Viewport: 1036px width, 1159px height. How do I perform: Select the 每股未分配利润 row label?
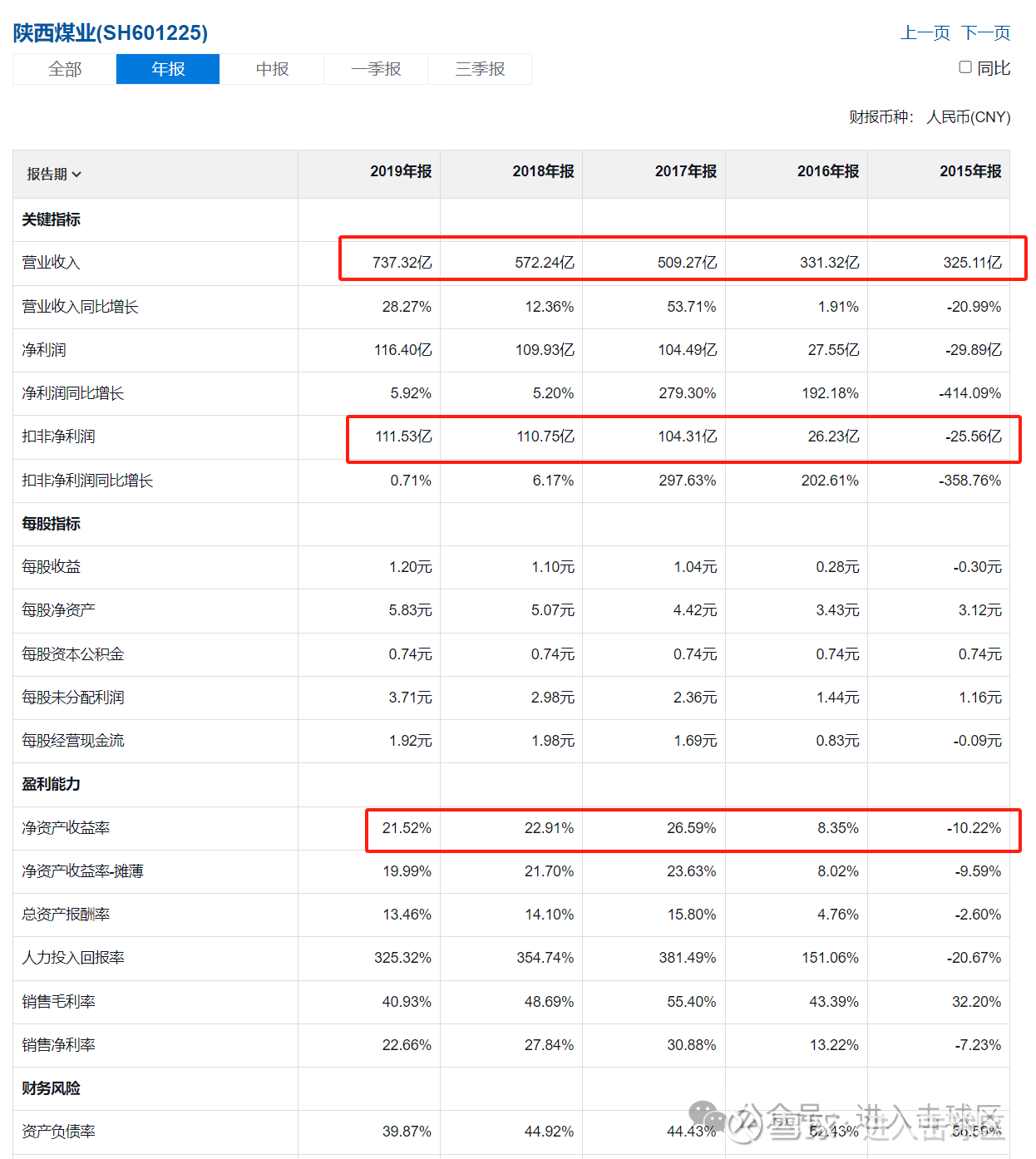pos(73,698)
